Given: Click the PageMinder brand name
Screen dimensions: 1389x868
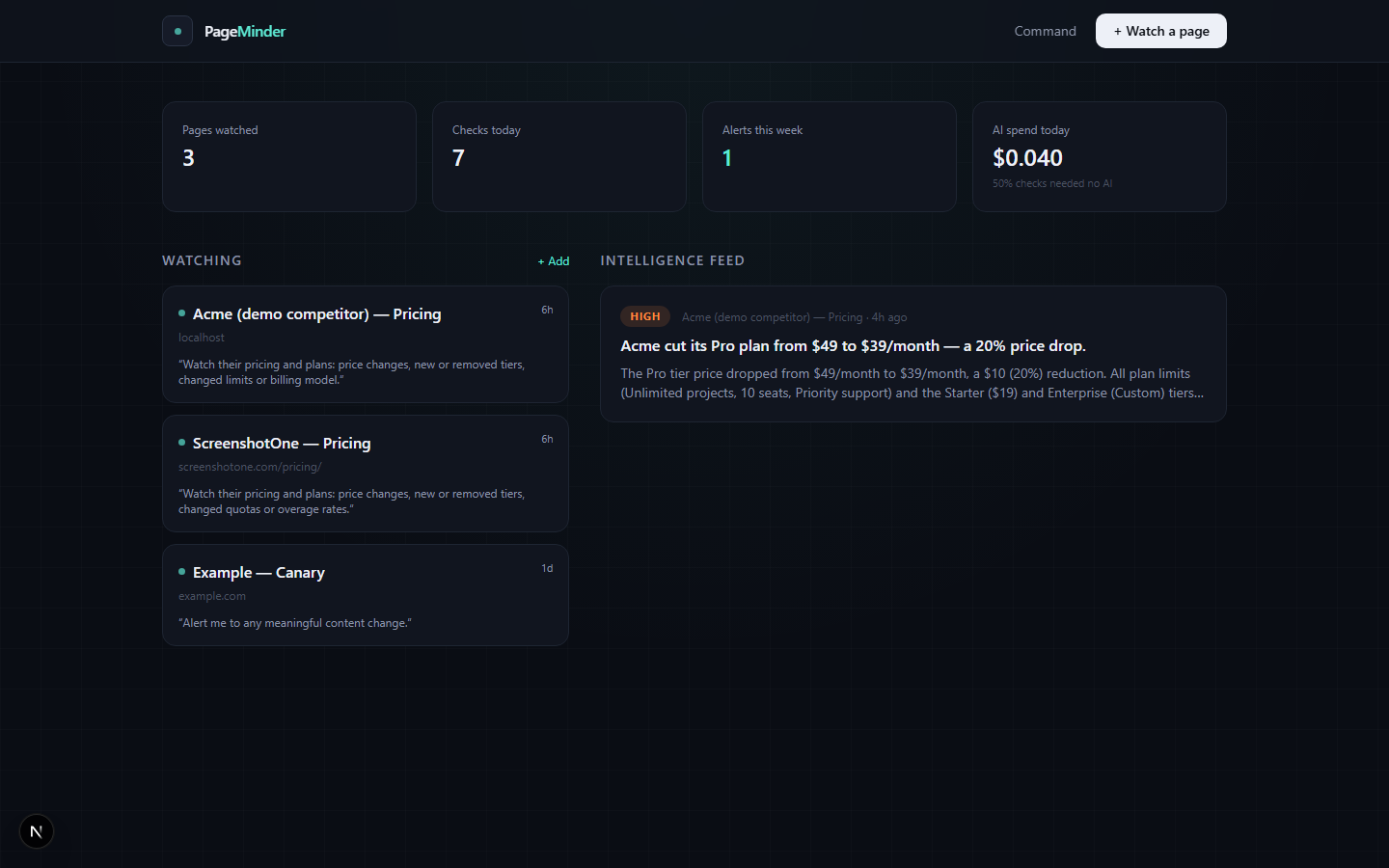Looking at the screenshot, I should 245,31.
